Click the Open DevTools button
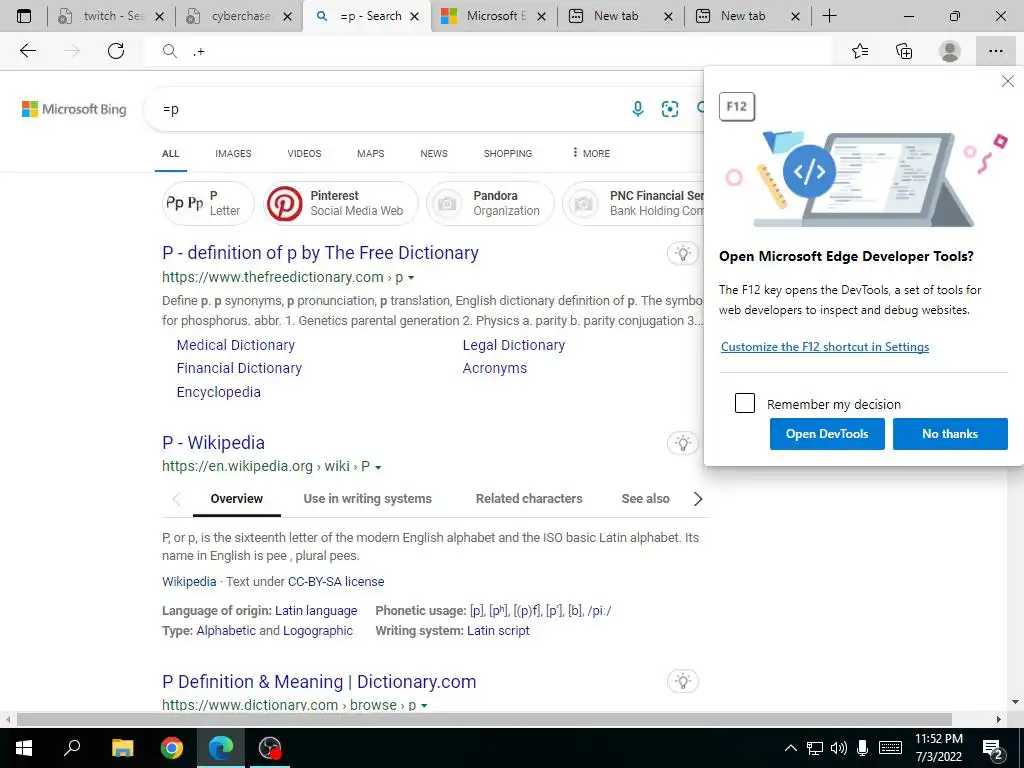 [827, 434]
